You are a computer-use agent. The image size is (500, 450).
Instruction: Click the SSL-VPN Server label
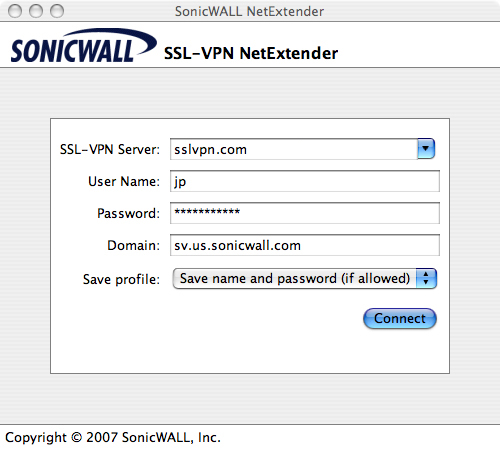click(x=110, y=149)
